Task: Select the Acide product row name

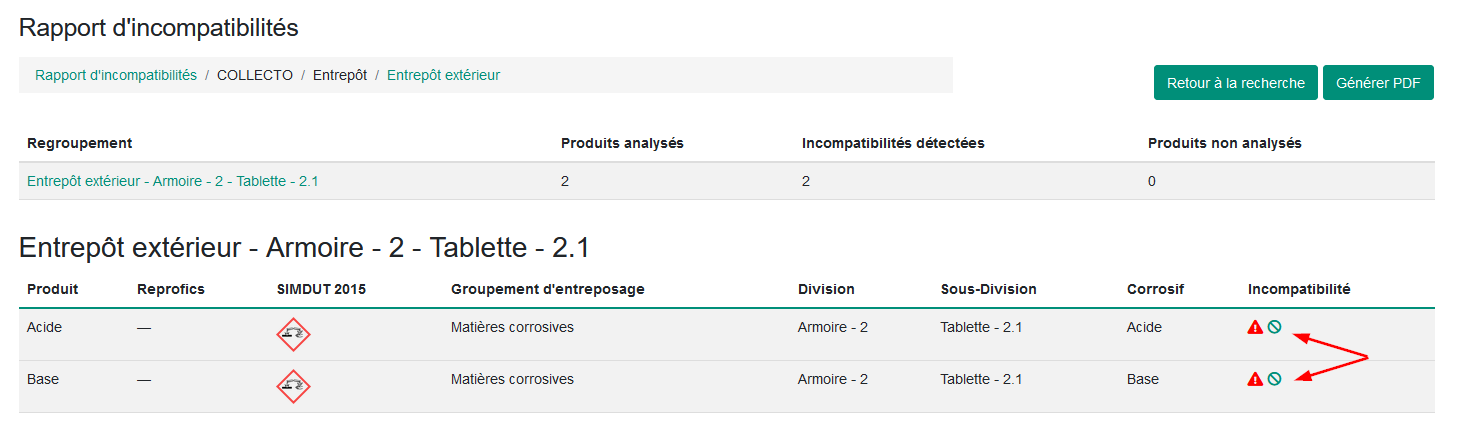Action: tap(44, 327)
